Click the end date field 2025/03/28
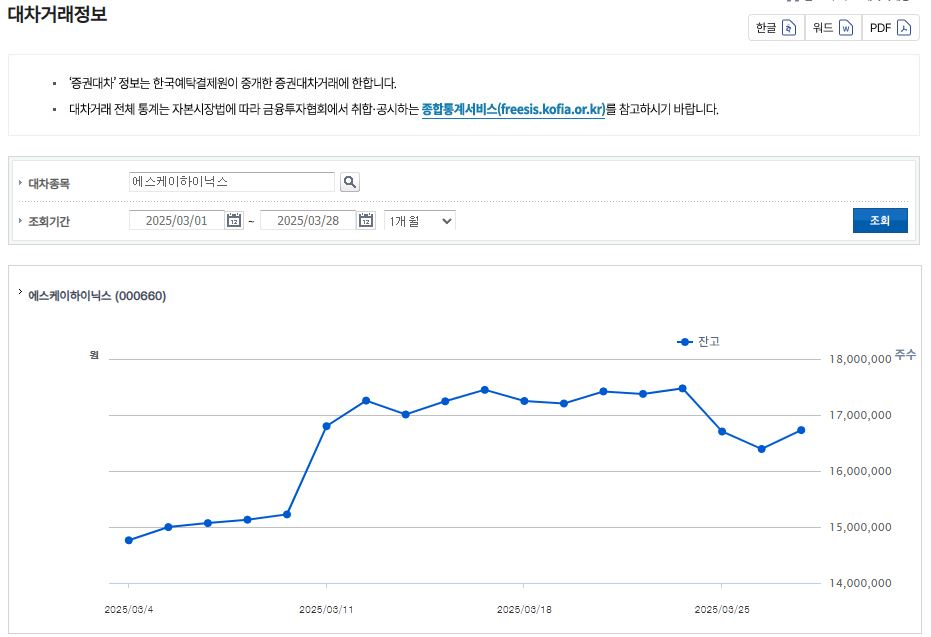Screen dimensions: 931x637 click(308, 220)
